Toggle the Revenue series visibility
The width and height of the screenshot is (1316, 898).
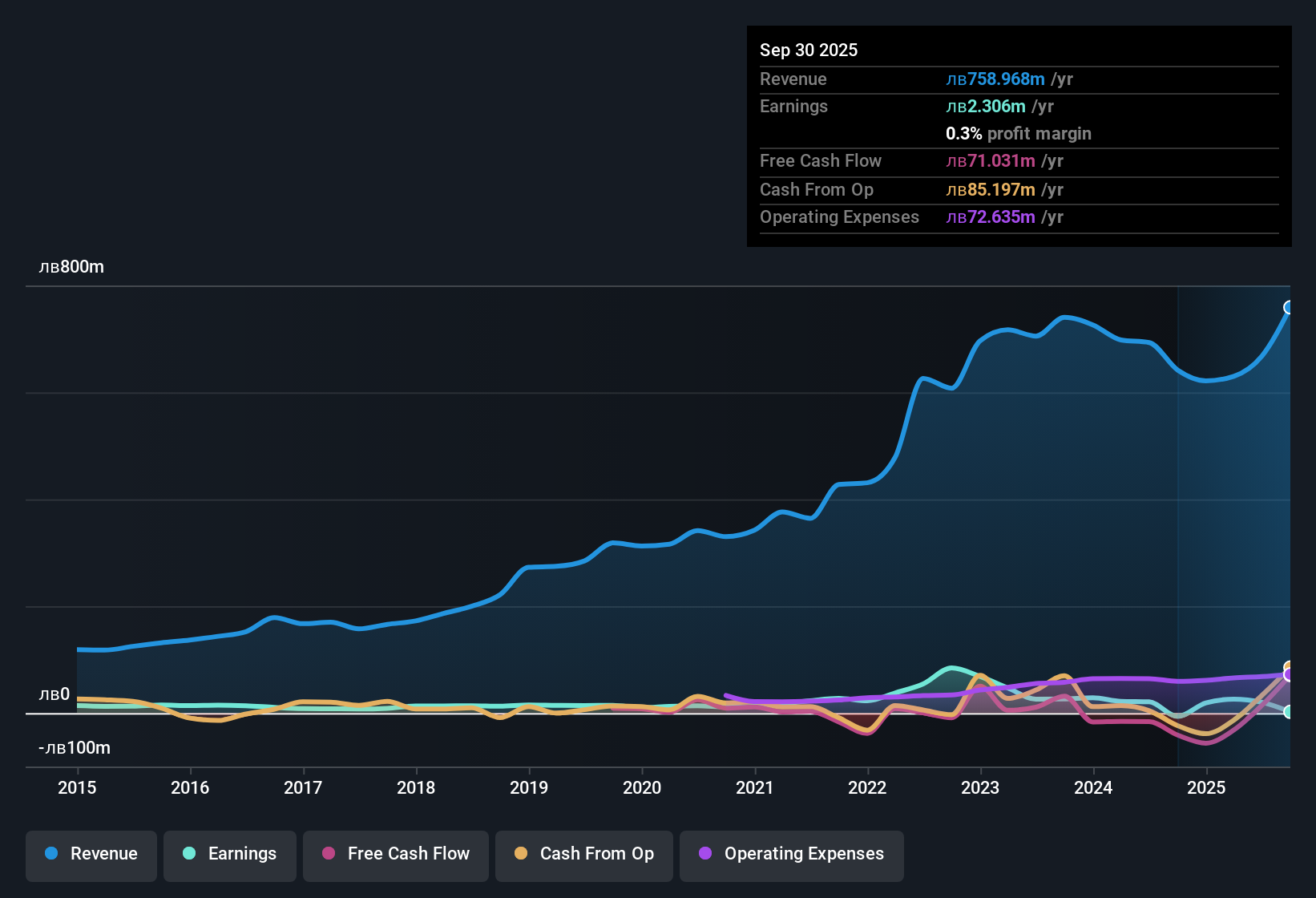tap(91, 855)
